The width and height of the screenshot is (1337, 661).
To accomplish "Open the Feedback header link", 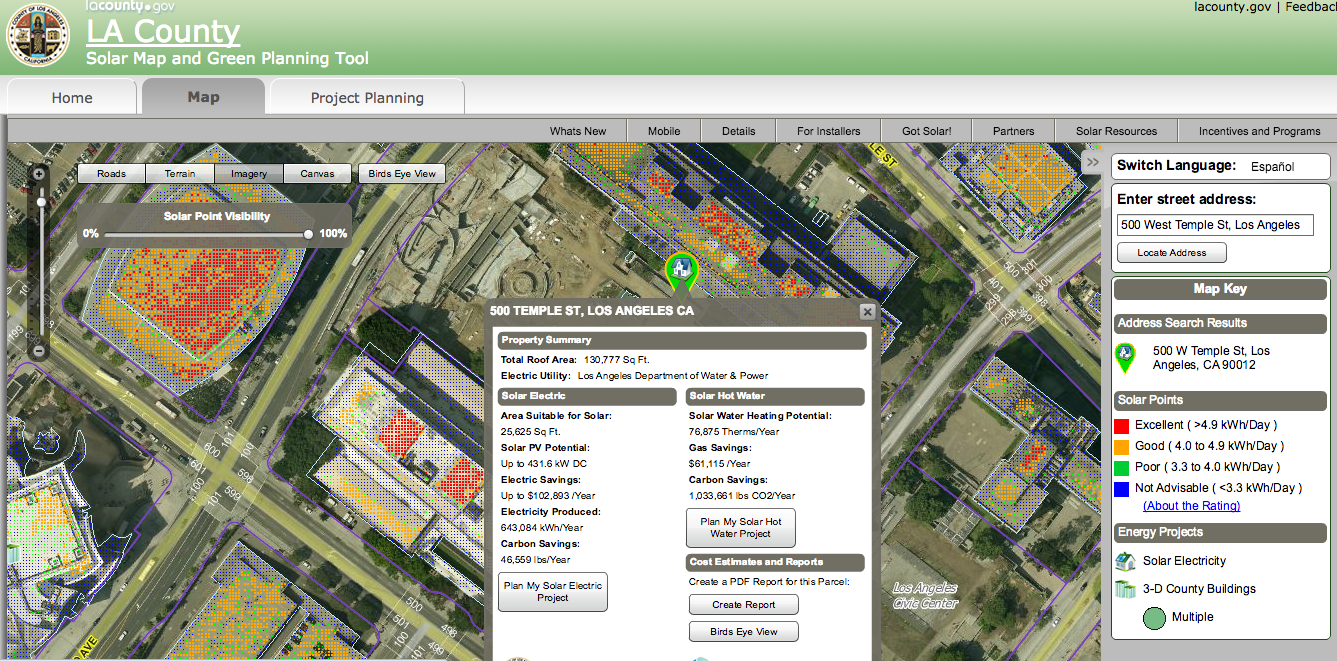I will (x=1310, y=7).
